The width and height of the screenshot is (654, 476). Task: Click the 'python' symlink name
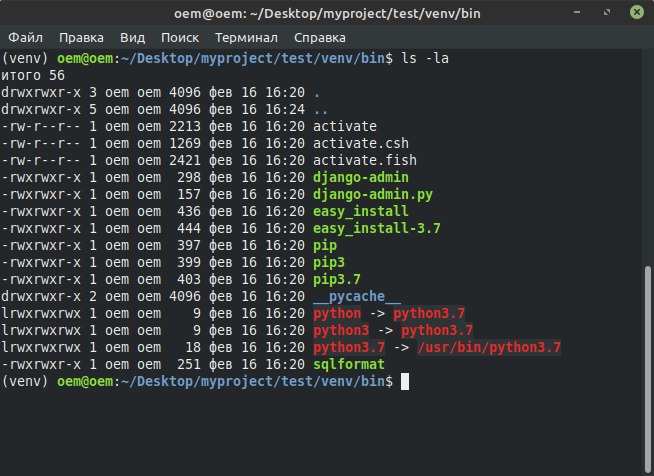(337, 314)
